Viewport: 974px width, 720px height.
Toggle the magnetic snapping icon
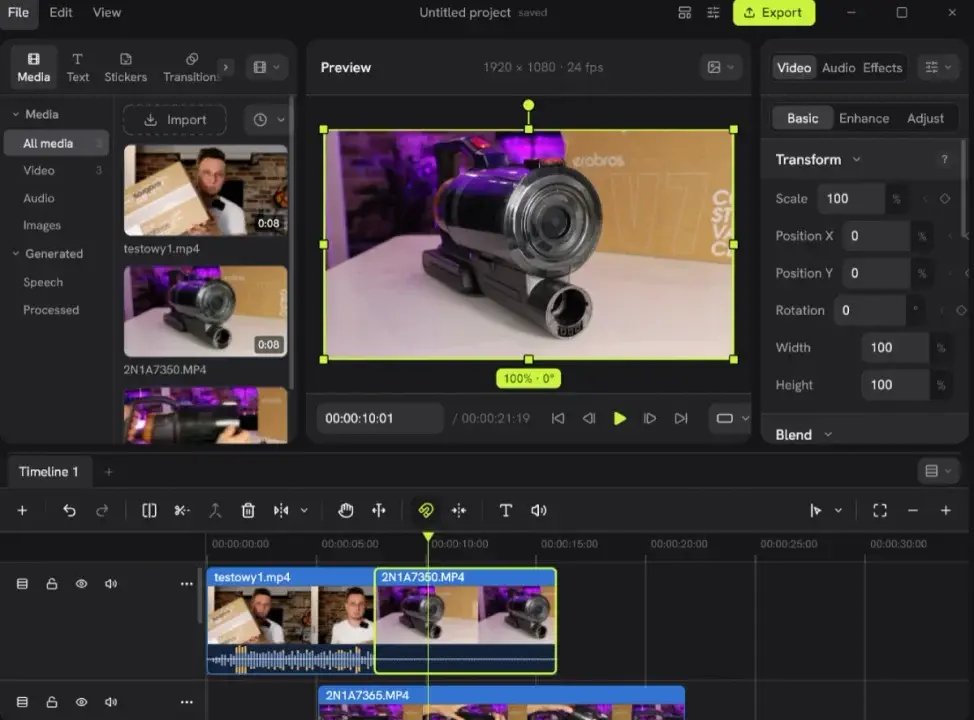click(426, 511)
